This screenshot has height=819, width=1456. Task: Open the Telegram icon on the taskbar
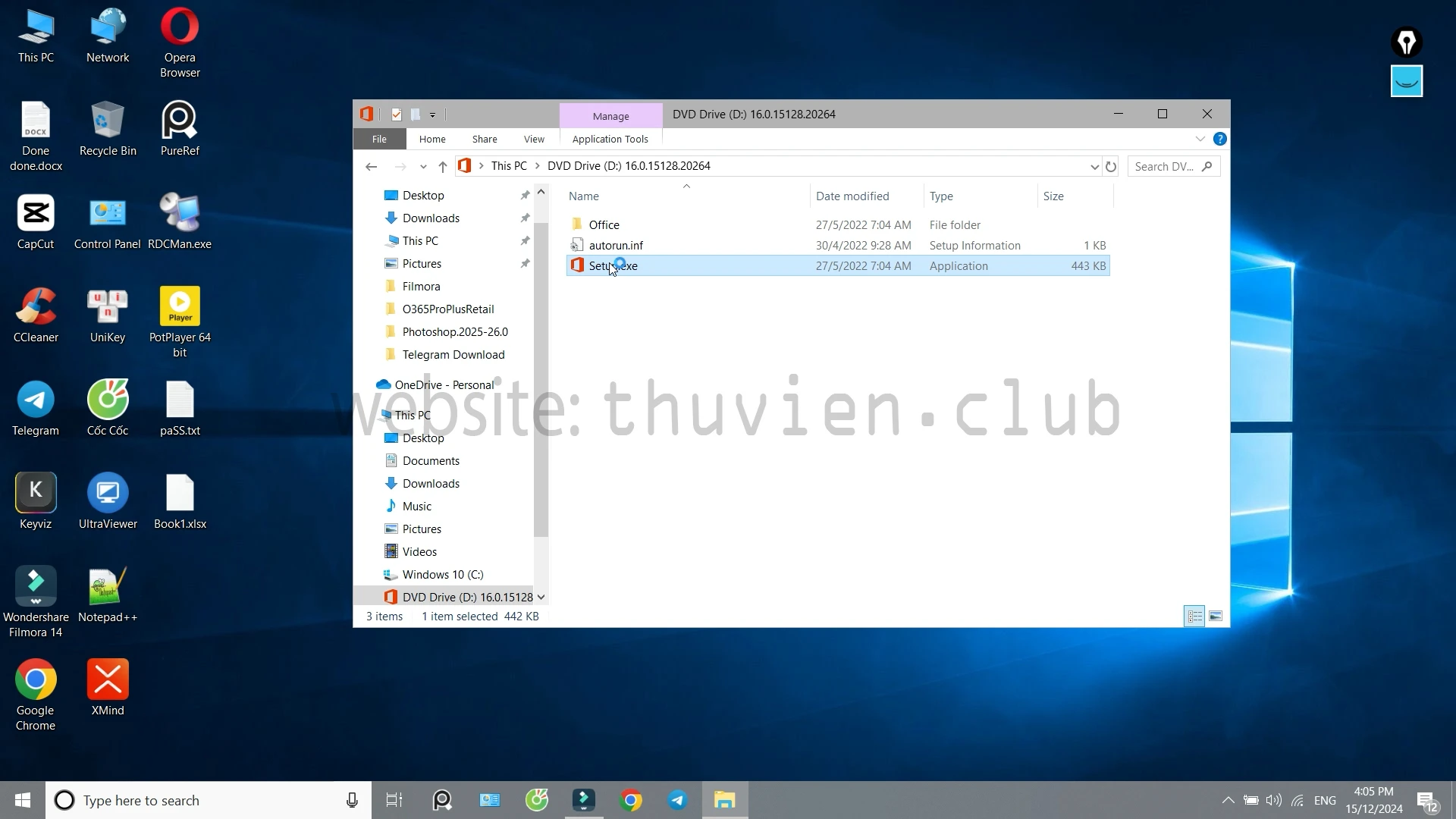click(x=677, y=800)
